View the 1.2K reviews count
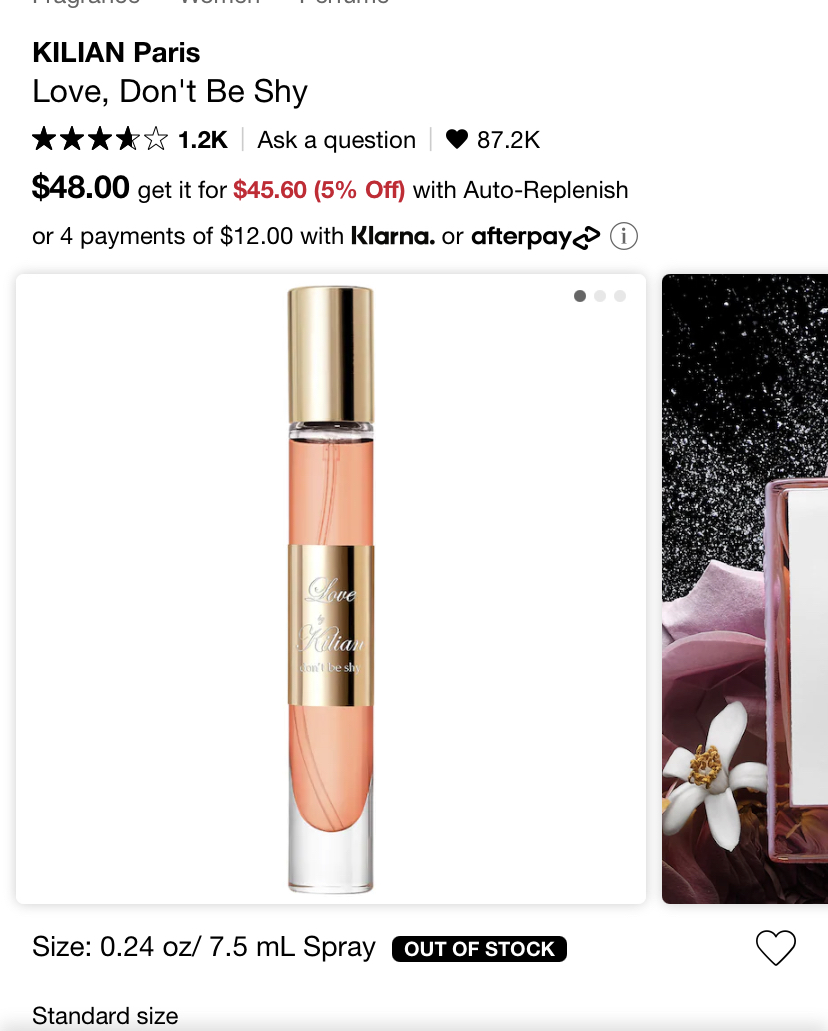This screenshot has width=828, height=1031. [203, 140]
